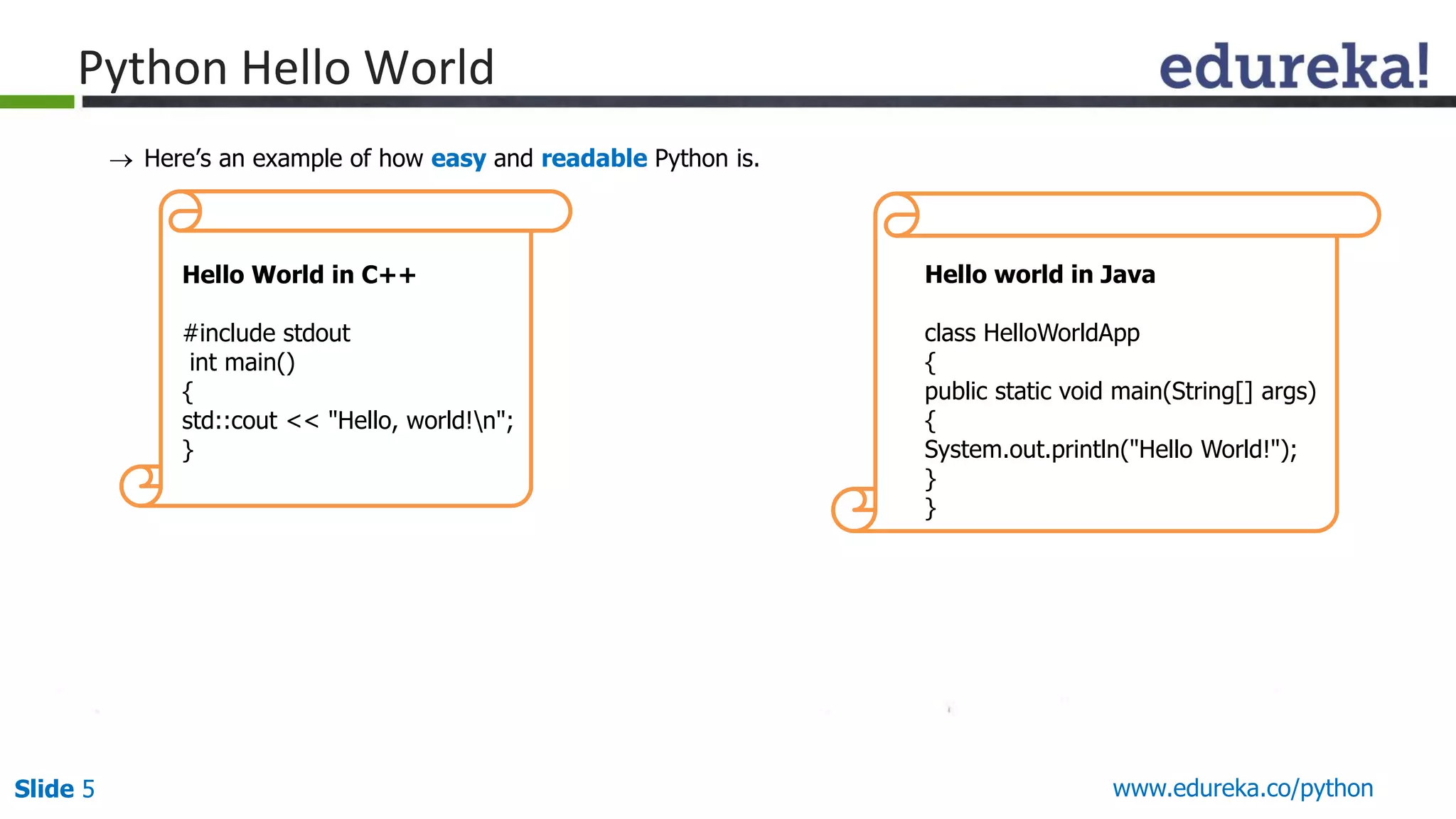1456x819 pixels.
Task: Click the std::cout Hello, world! line
Action: pos(348,421)
